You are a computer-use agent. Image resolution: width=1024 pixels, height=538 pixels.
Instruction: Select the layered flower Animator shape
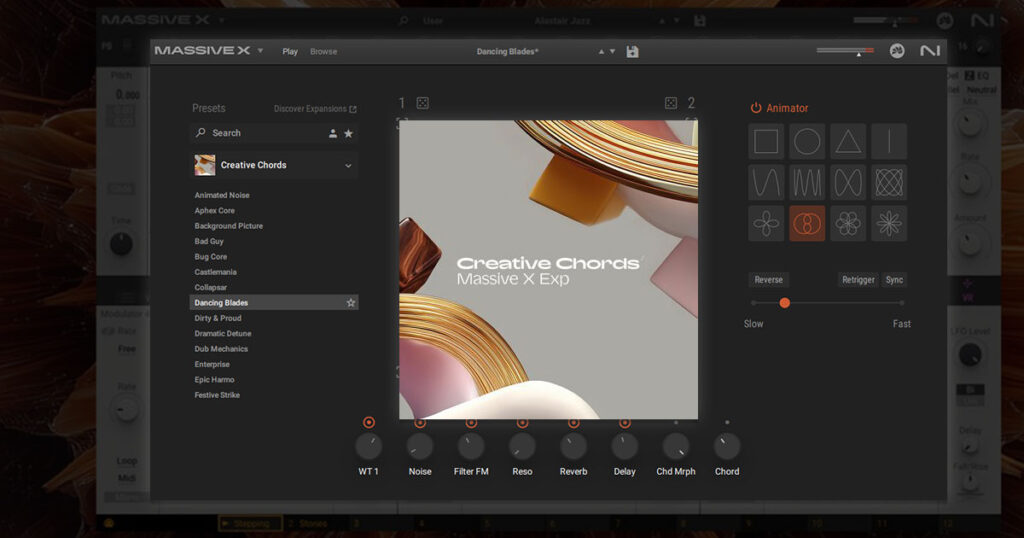tap(848, 223)
